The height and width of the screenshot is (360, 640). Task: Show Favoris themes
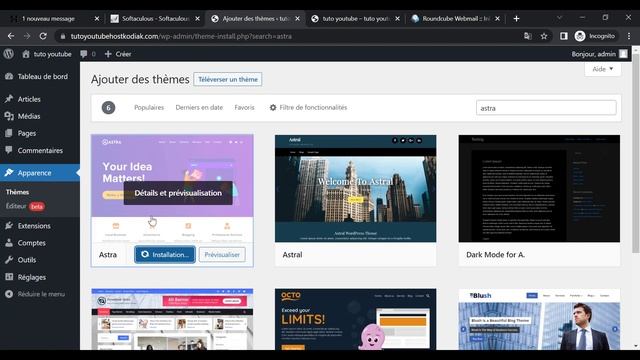244,107
